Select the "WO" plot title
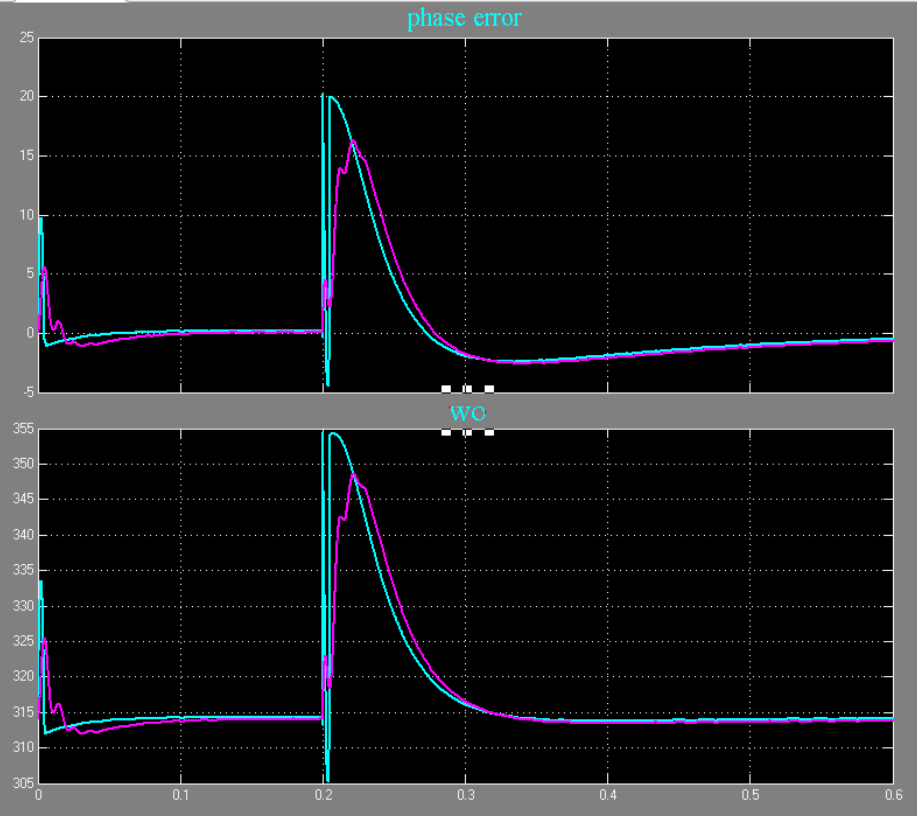This screenshot has height=816, width=917. pyautogui.click(x=467, y=413)
